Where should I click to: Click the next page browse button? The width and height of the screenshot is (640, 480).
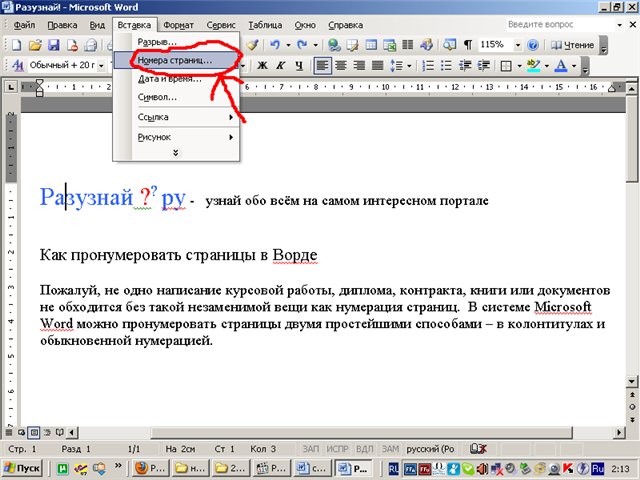tap(632, 419)
